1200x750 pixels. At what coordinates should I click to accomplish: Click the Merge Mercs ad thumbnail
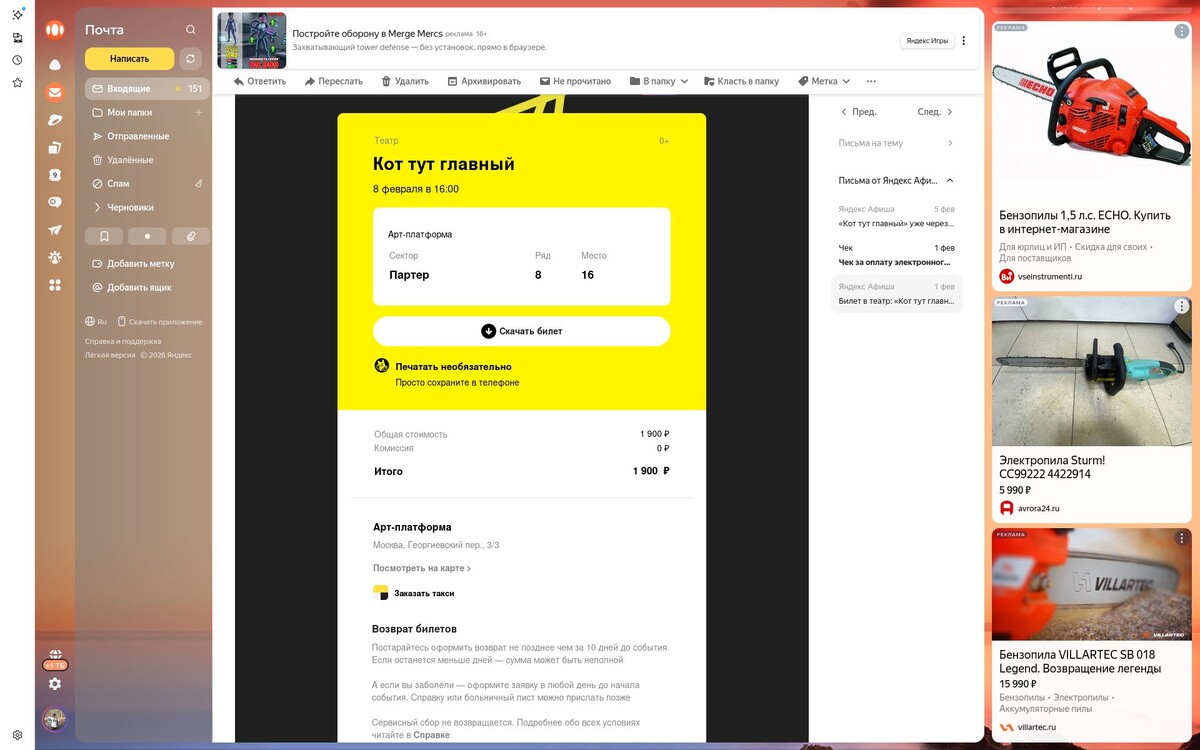252,40
